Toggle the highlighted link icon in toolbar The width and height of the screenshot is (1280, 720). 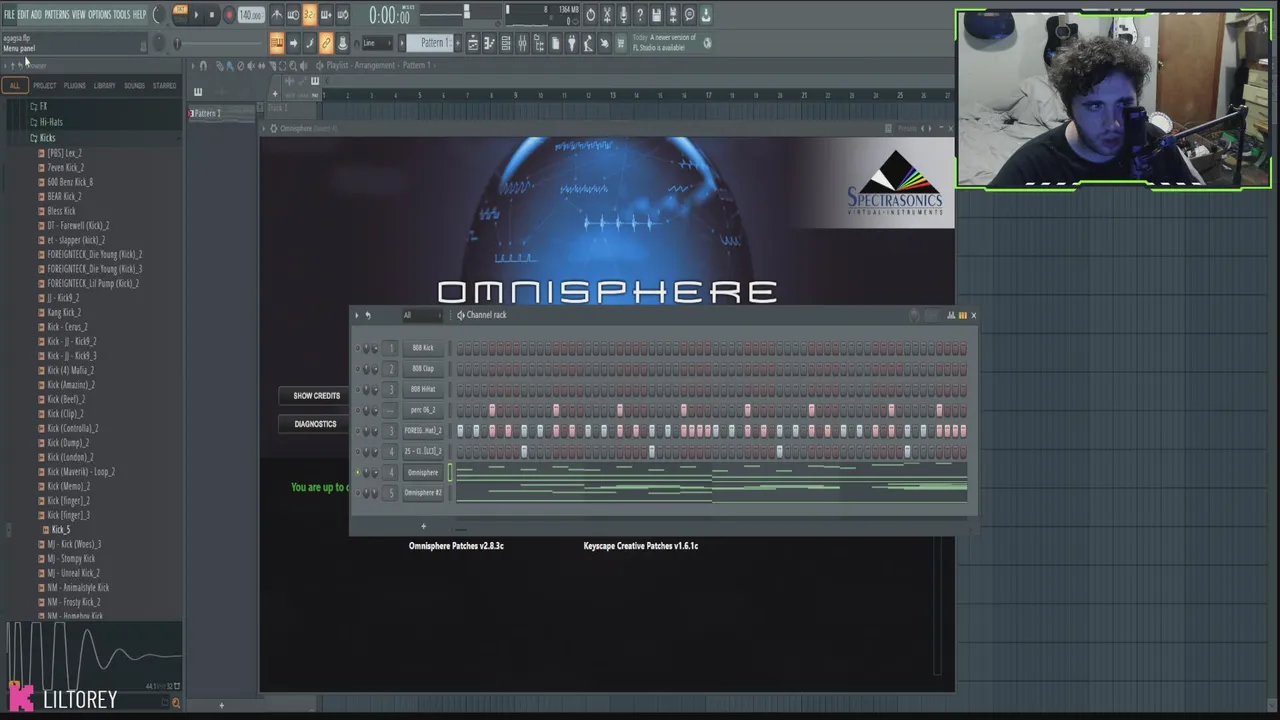pos(326,43)
